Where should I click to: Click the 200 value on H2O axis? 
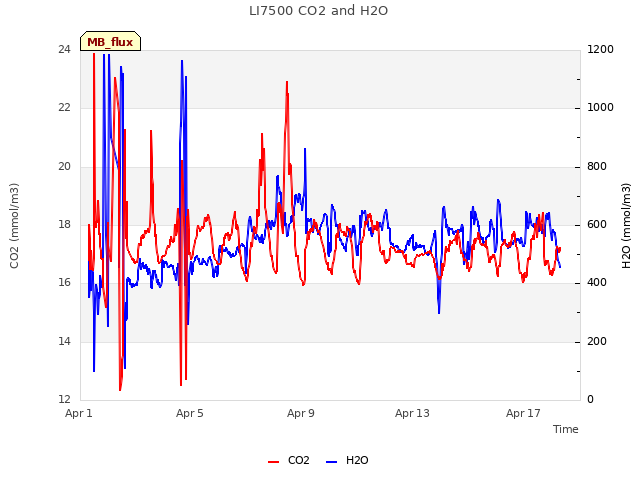coord(597,341)
